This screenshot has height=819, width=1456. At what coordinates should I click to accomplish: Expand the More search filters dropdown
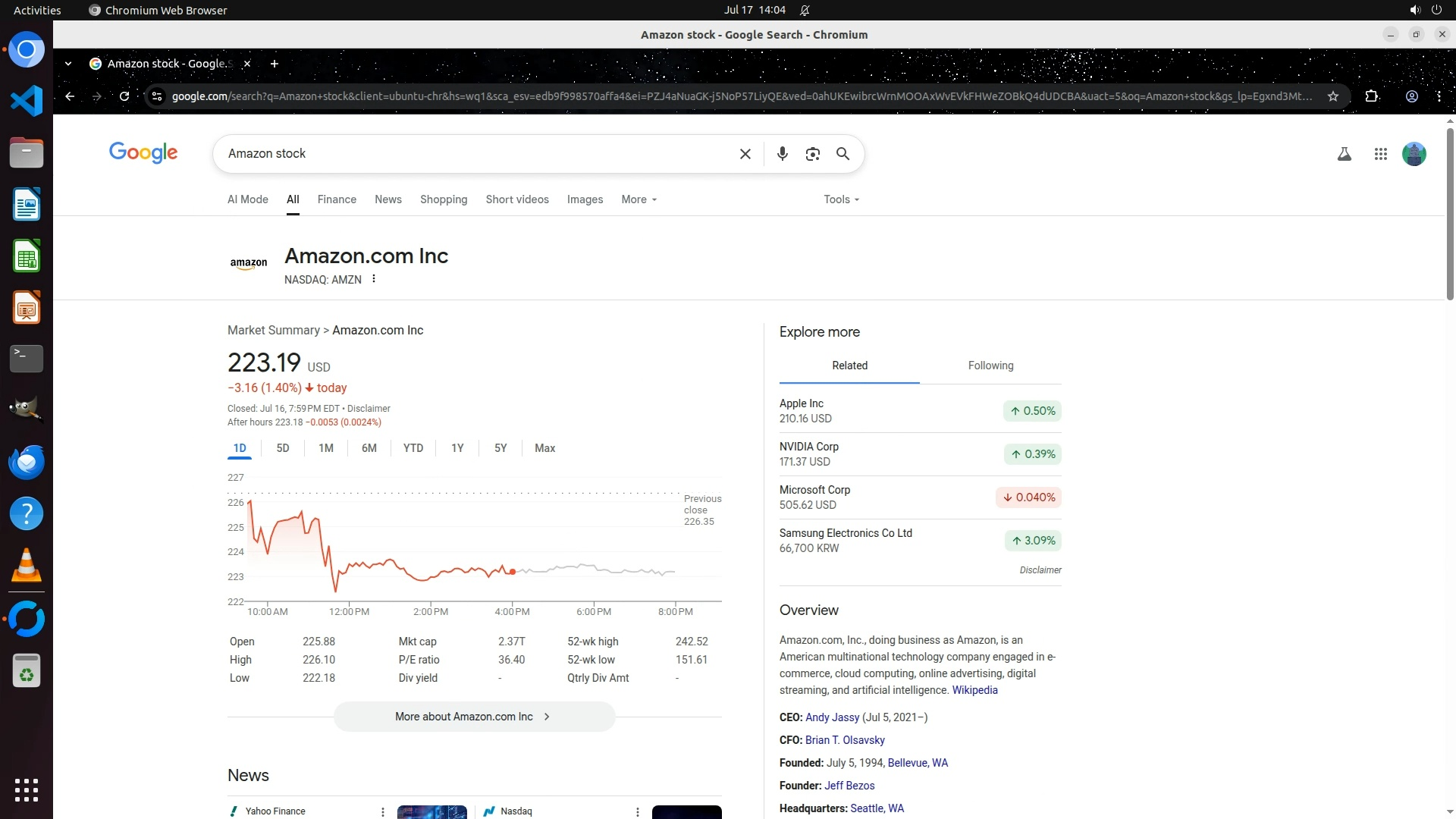pos(639,199)
